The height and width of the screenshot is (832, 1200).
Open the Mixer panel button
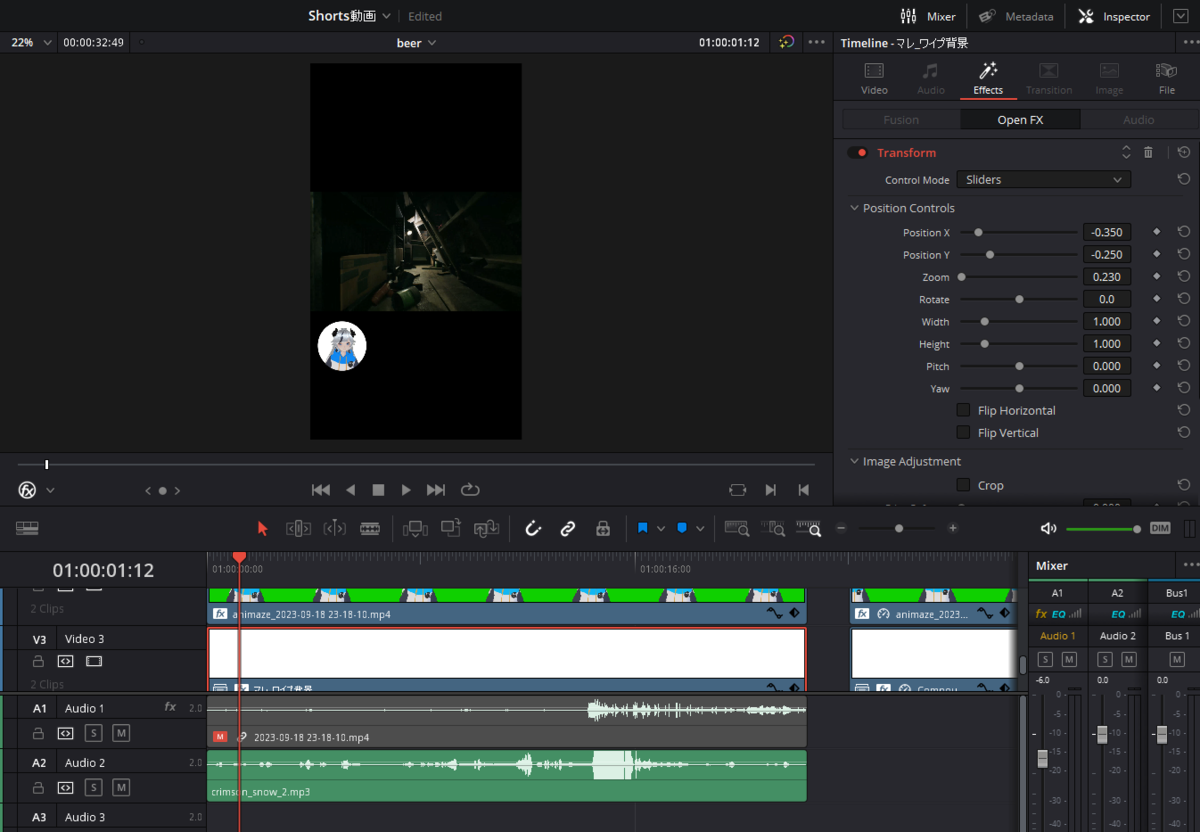pos(928,16)
